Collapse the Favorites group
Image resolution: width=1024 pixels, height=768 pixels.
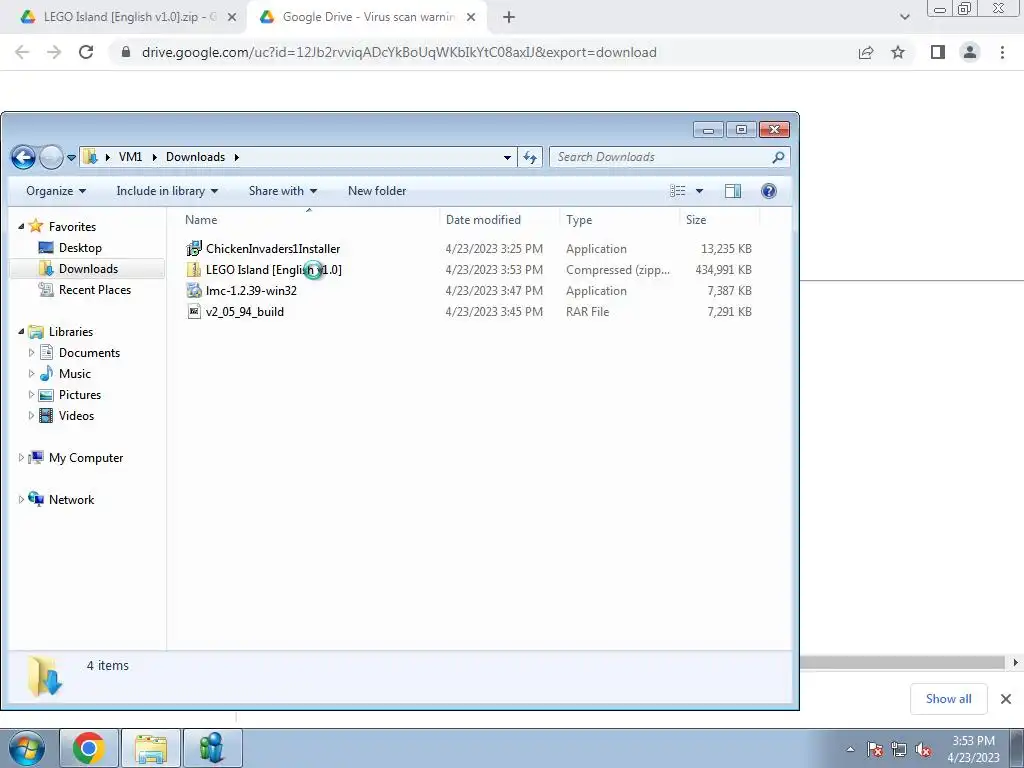pos(21,226)
